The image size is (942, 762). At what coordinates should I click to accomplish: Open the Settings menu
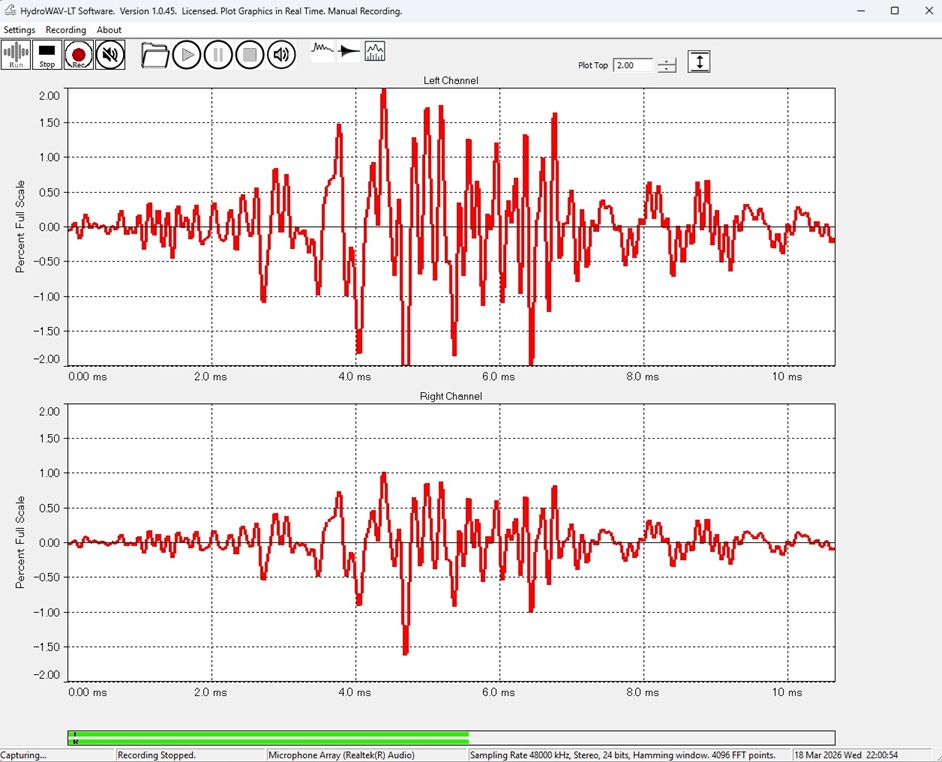point(19,30)
